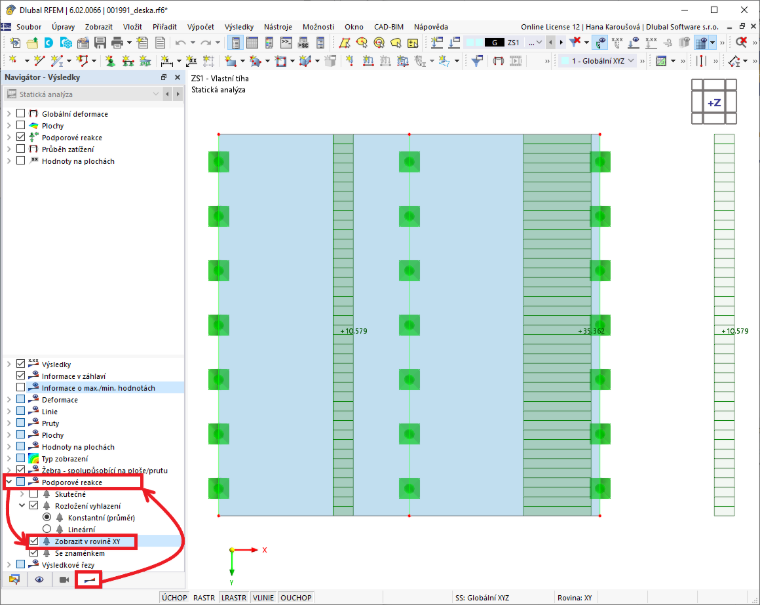Enable Globální deformace checkbox

click(x=20, y=113)
